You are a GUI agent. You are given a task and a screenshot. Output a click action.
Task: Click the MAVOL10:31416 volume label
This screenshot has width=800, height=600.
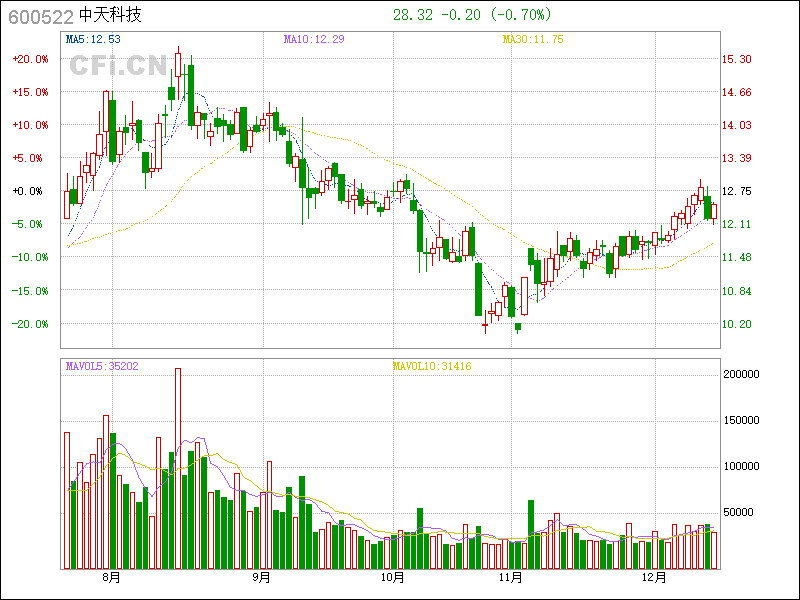[x=431, y=366]
